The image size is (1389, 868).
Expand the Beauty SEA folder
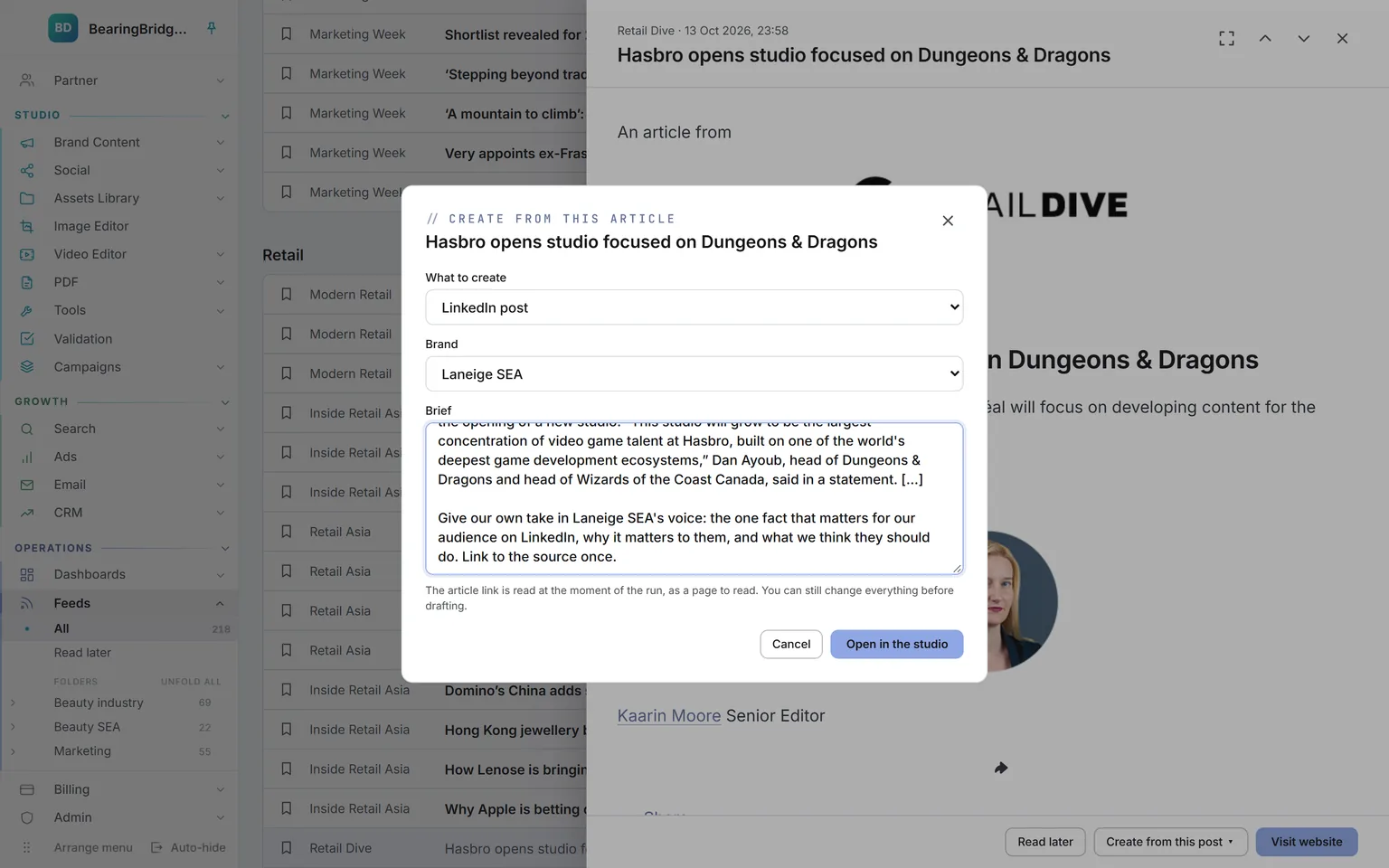(13, 727)
